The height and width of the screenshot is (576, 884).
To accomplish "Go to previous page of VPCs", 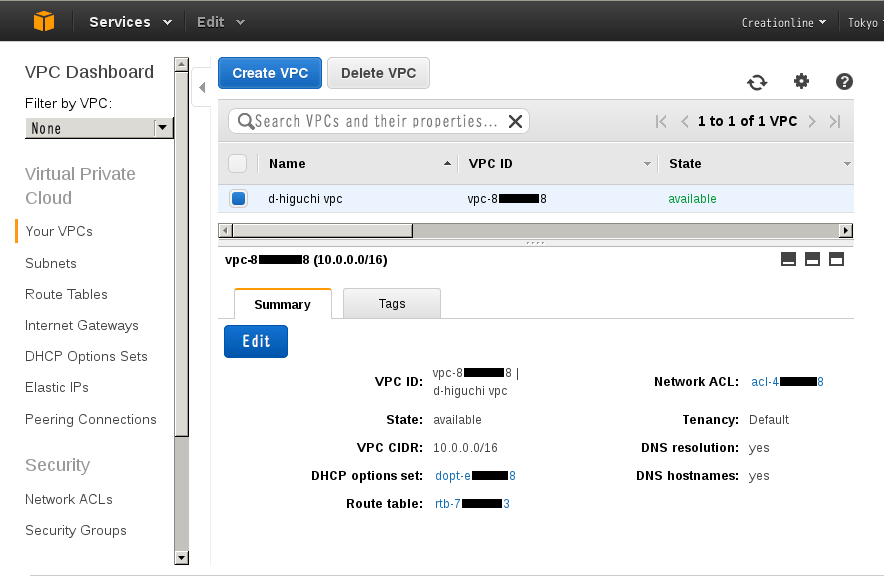I will click(684, 121).
